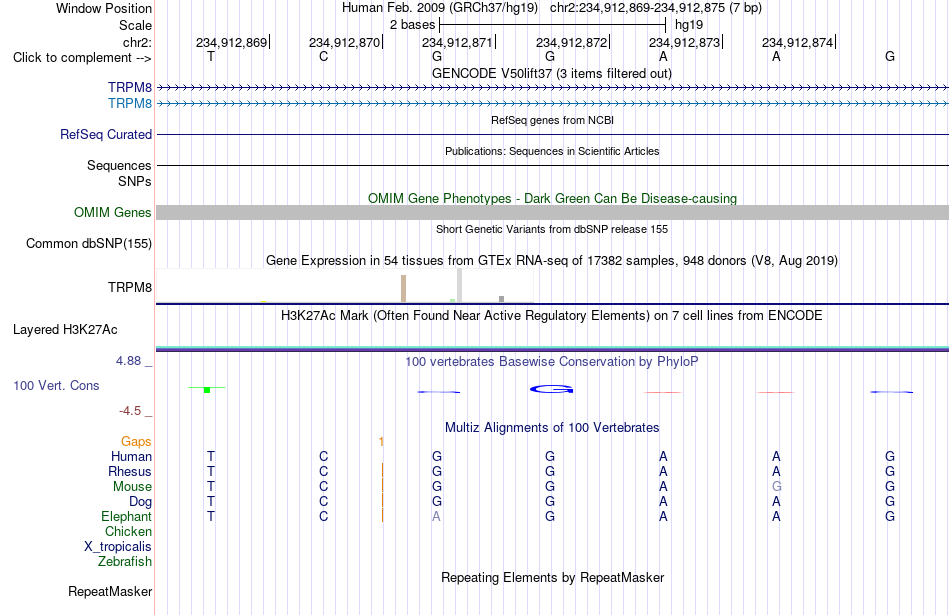950x615 pixels.
Task: Select the Chicken alignment row label
Action: [128, 531]
